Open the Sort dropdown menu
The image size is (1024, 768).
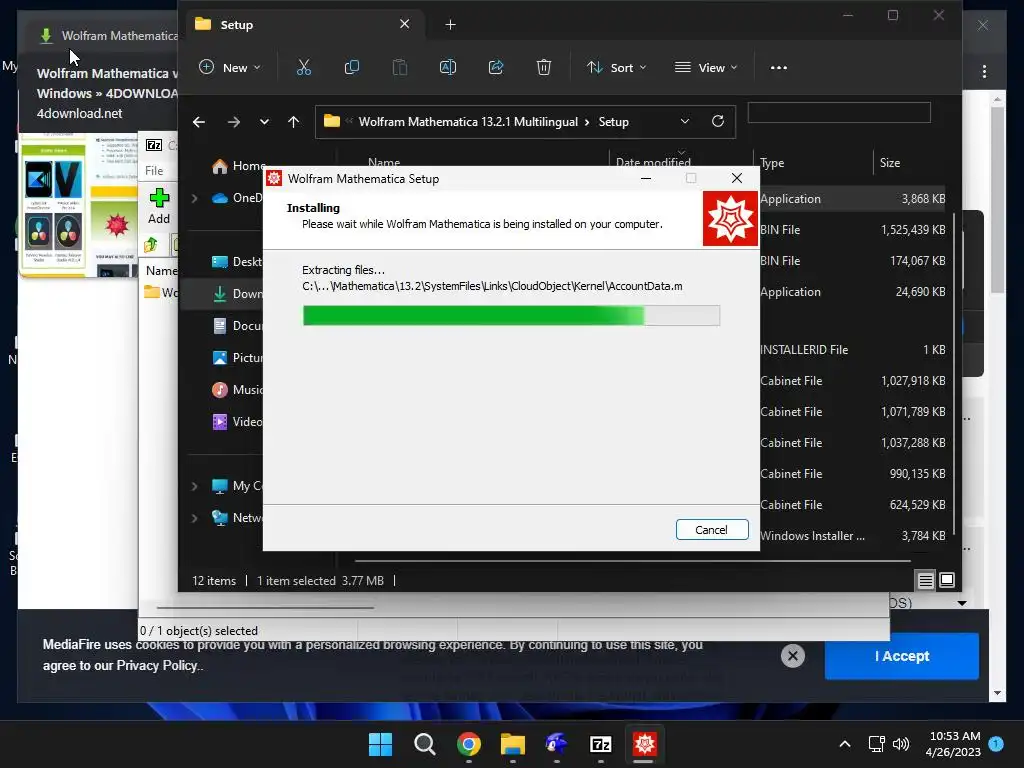tap(616, 67)
